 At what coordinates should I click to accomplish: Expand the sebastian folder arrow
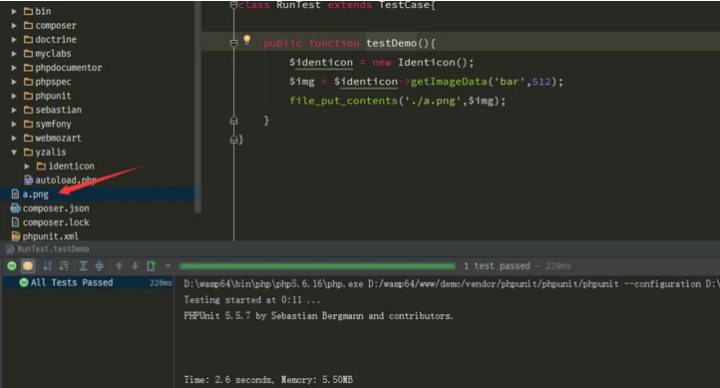(x=14, y=110)
